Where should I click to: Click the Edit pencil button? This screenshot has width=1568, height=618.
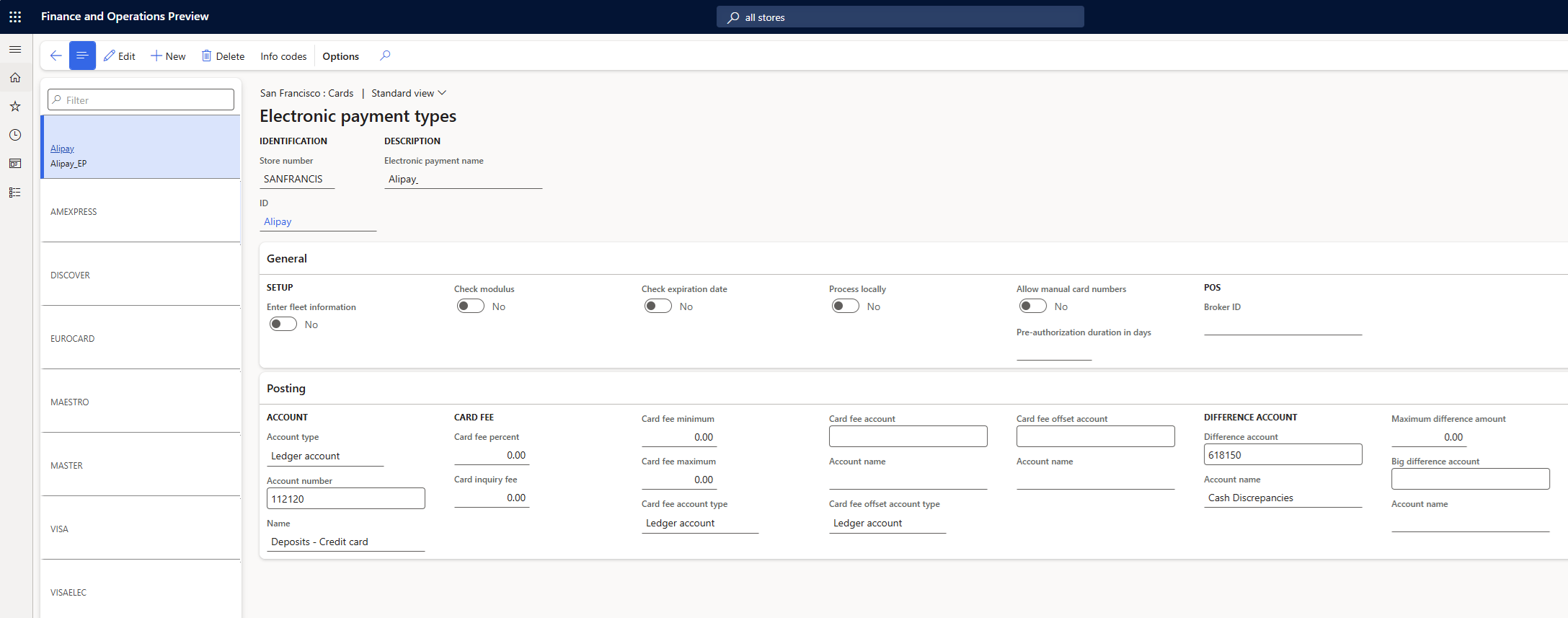(x=120, y=56)
